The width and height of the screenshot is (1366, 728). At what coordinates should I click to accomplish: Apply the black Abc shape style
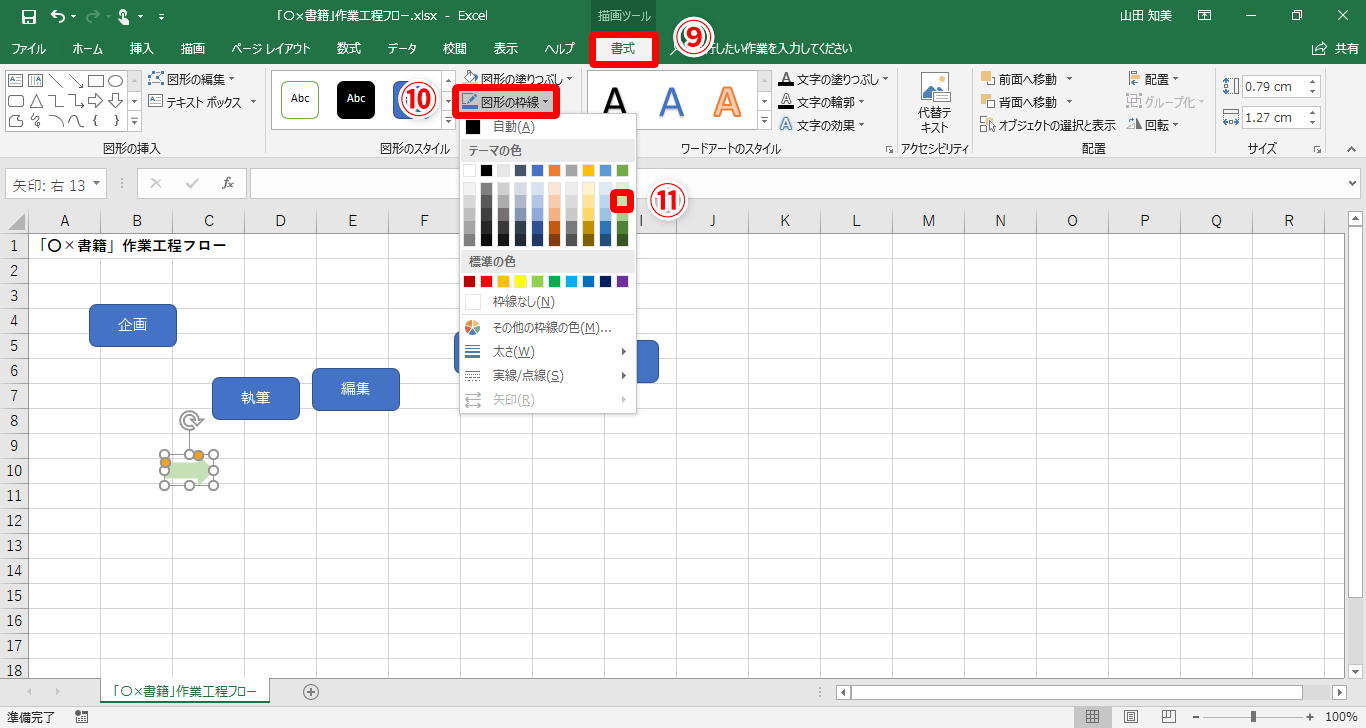355,99
